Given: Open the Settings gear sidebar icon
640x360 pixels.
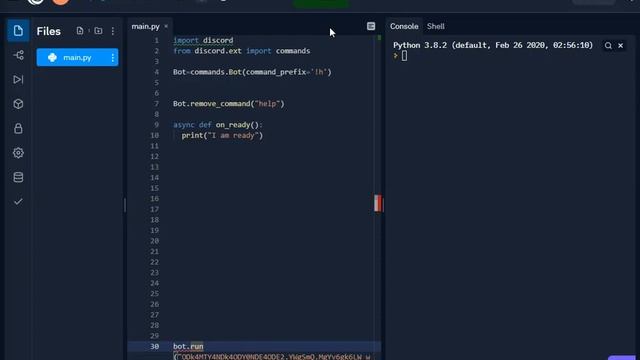Looking at the screenshot, I should pyautogui.click(x=18, y=153).
